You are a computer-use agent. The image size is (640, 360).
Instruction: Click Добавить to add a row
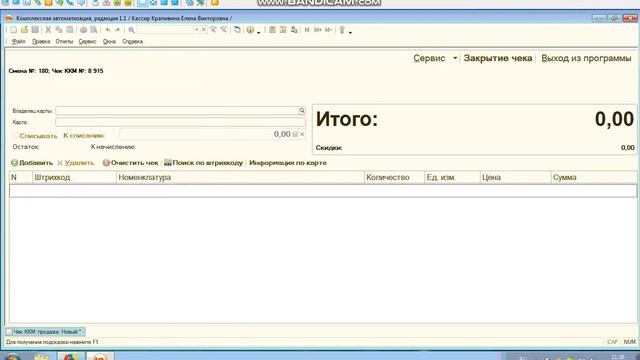(32, 163)
